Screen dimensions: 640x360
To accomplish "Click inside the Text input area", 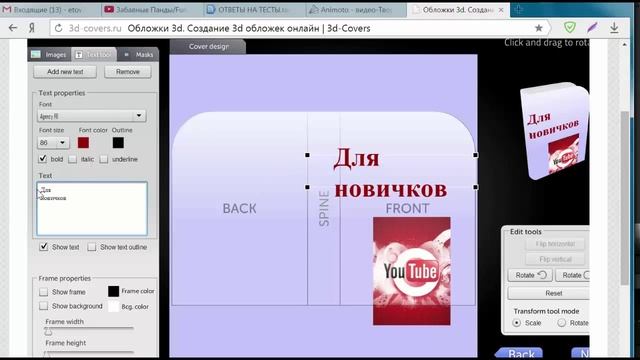I will point(92,209).
